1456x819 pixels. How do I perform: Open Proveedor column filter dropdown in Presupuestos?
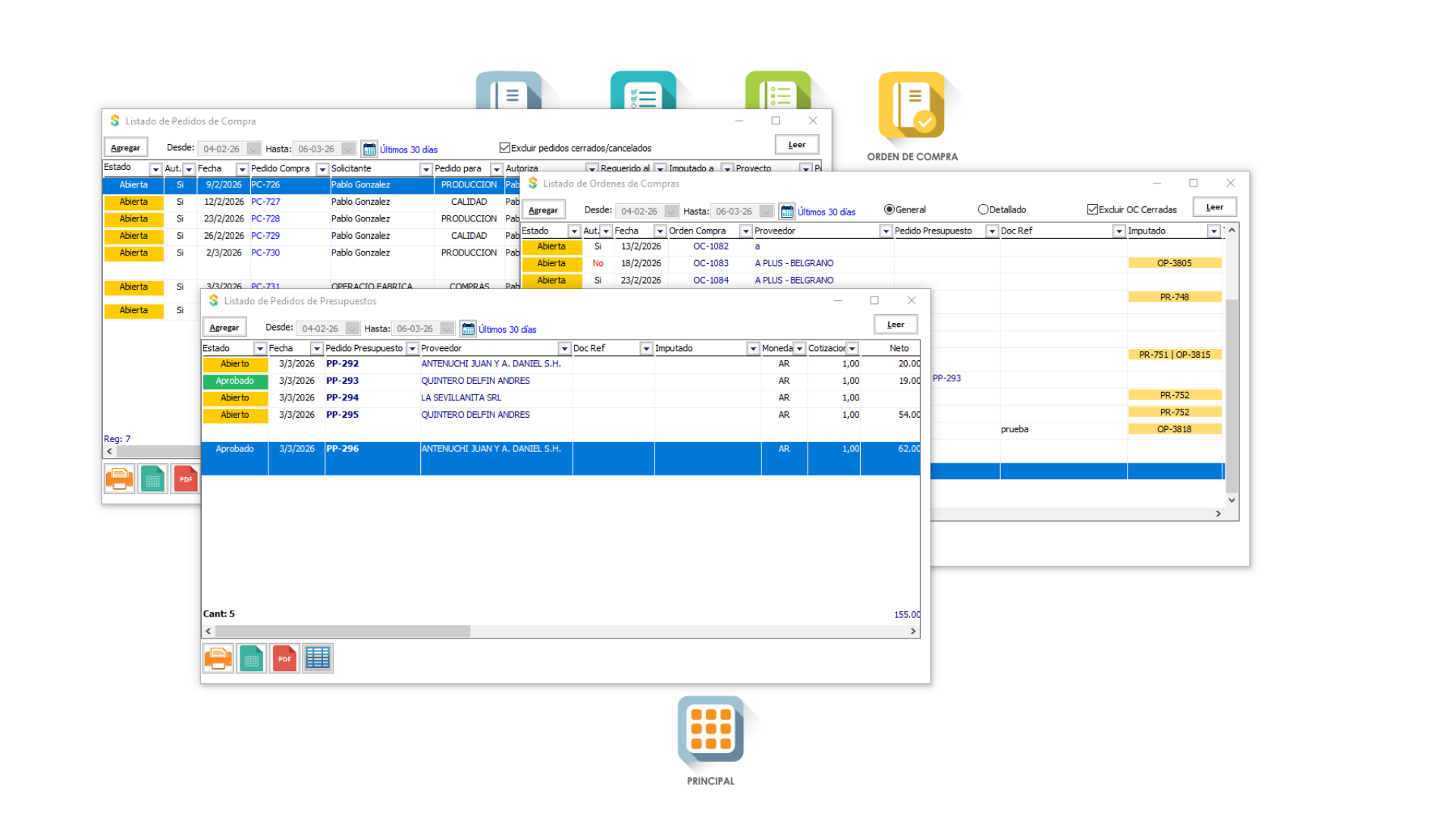[564, 349]
